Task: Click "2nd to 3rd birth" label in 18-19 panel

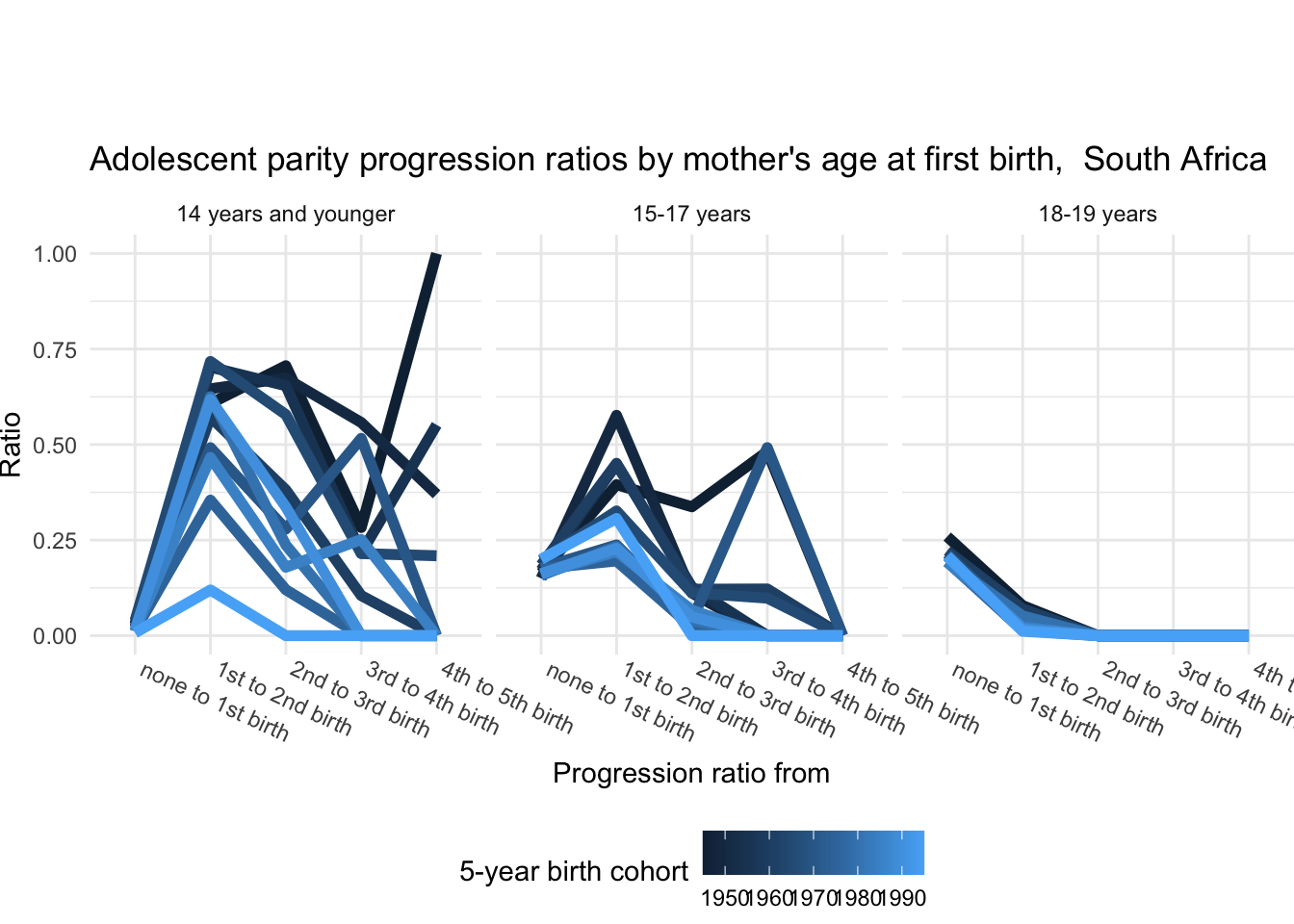Action: tap(1171, 700)
